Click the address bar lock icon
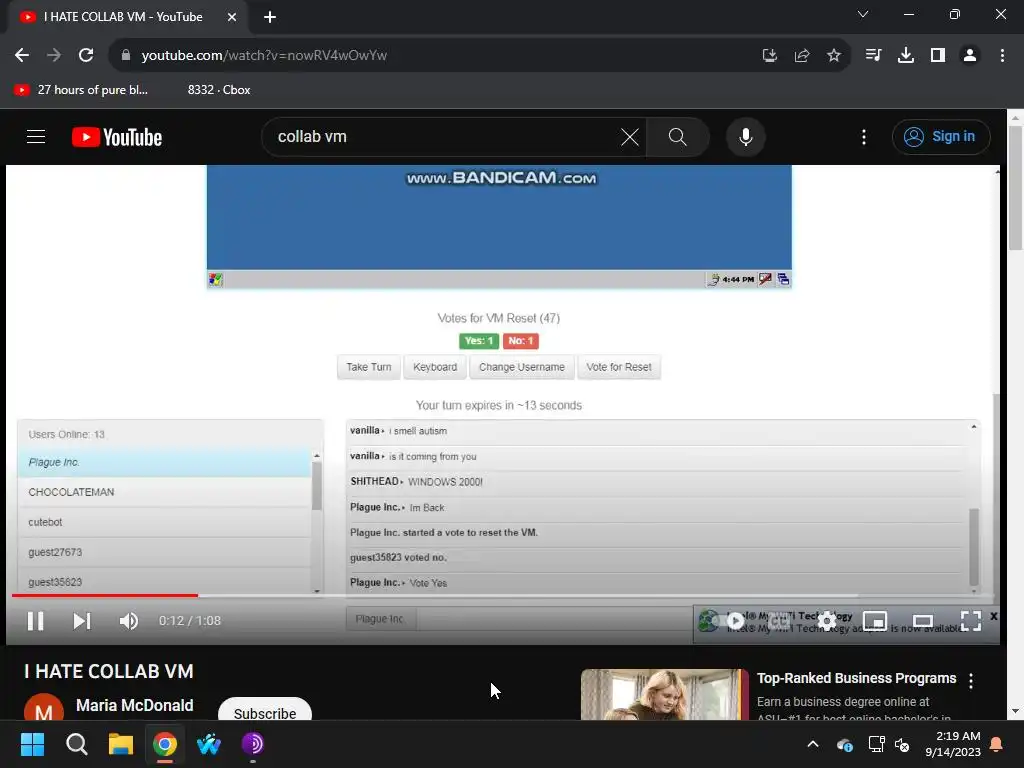The width and height of the screenshot is (1024, 768). [x=126, y=56]
